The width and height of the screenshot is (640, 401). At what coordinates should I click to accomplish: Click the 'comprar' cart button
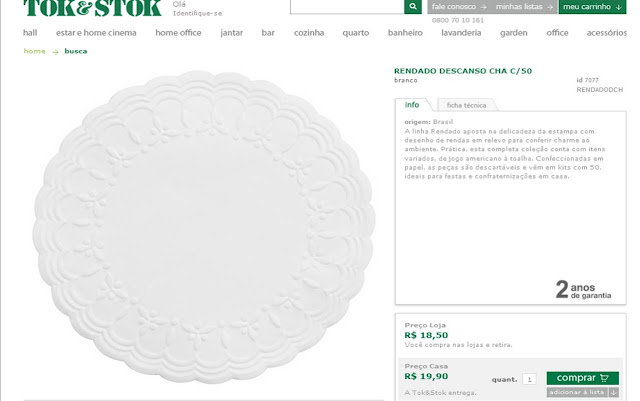[x=582, y=378]
